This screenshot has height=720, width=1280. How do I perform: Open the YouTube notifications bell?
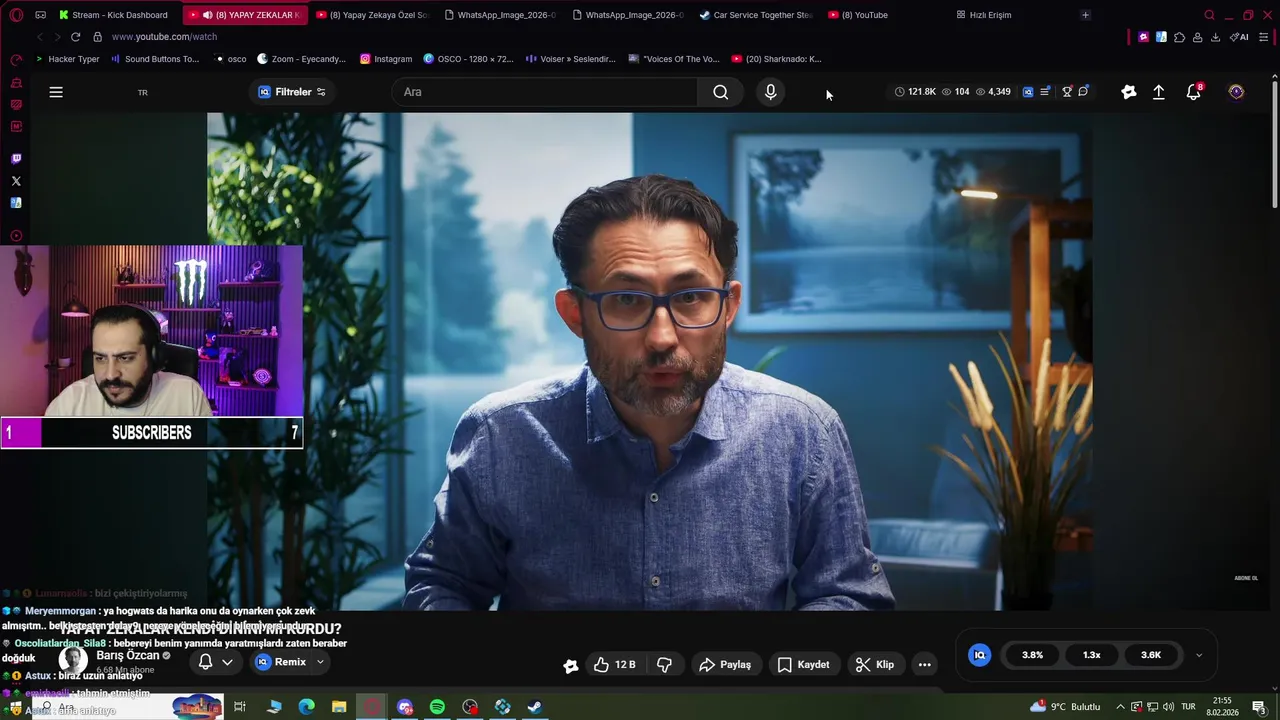coord(1193,92)
